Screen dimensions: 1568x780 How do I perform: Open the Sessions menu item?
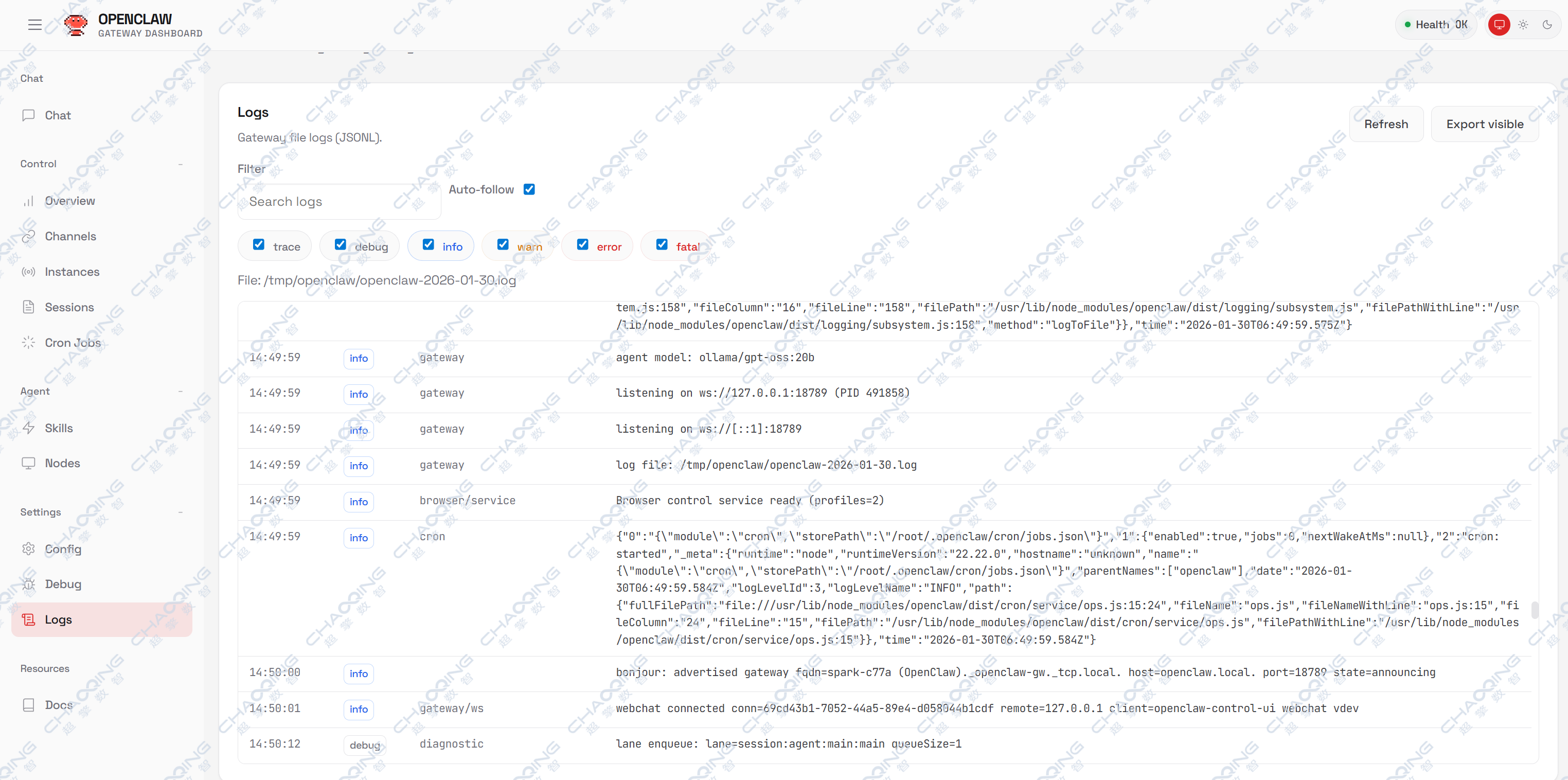pyautogui.click(x=69, y=308)
